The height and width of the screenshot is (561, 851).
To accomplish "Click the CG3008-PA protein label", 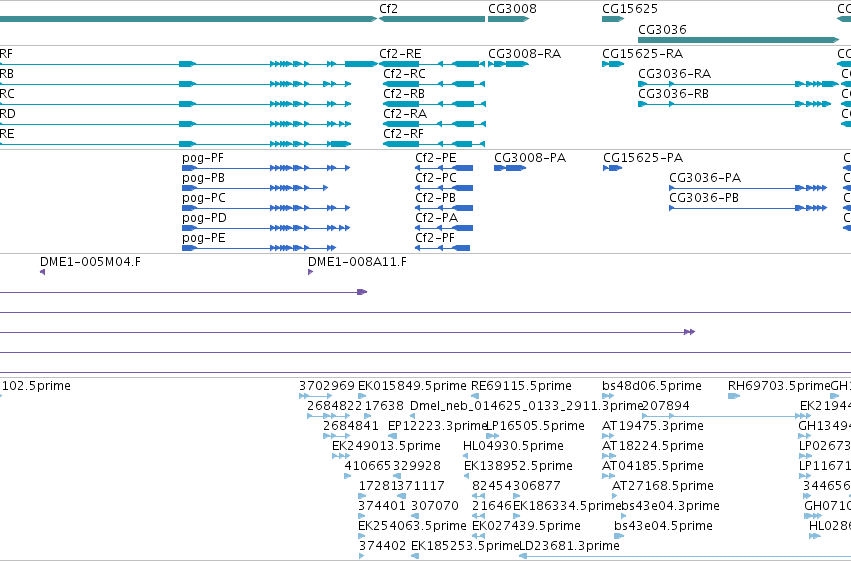I will (x=530, y=158).
